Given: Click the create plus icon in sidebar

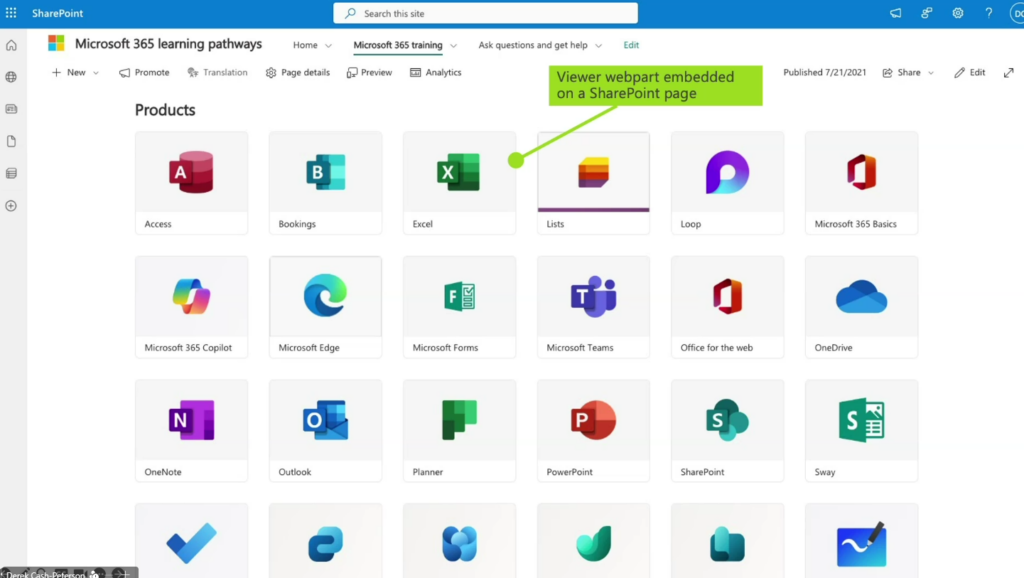Looking at the screenshot, I should coord(11,206).
